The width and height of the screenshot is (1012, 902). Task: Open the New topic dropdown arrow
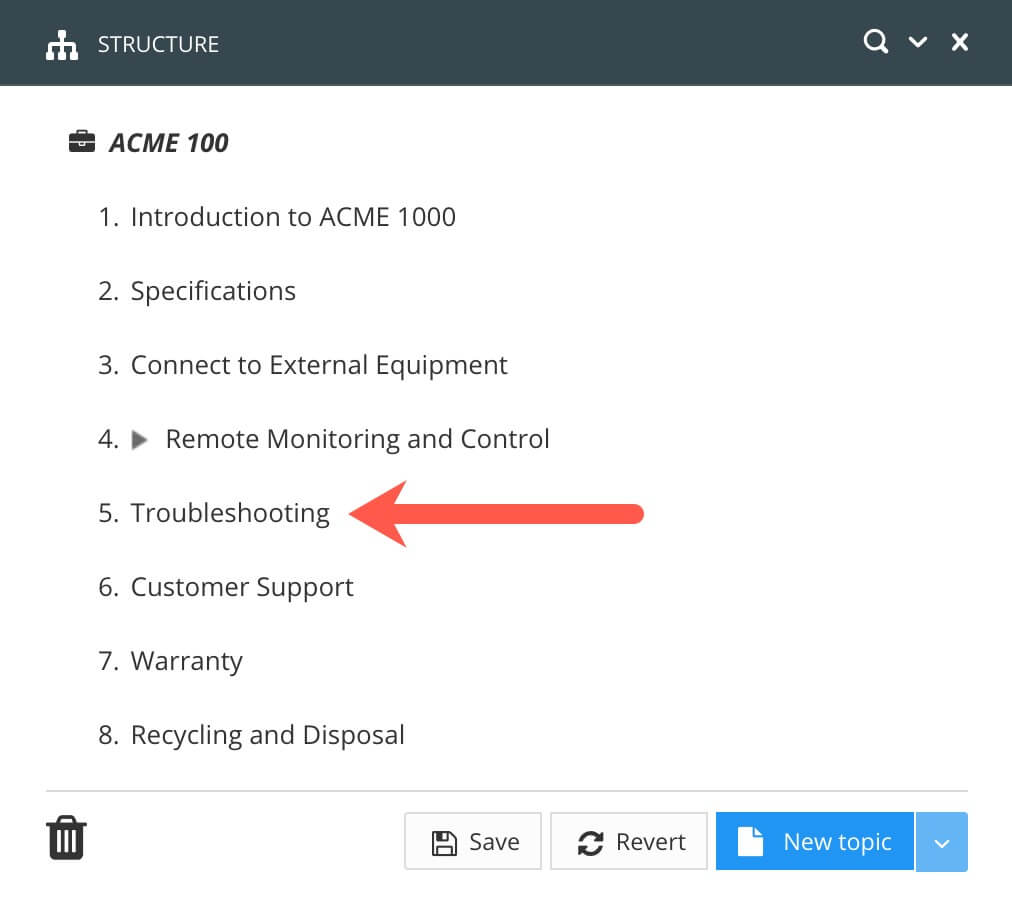942,842
